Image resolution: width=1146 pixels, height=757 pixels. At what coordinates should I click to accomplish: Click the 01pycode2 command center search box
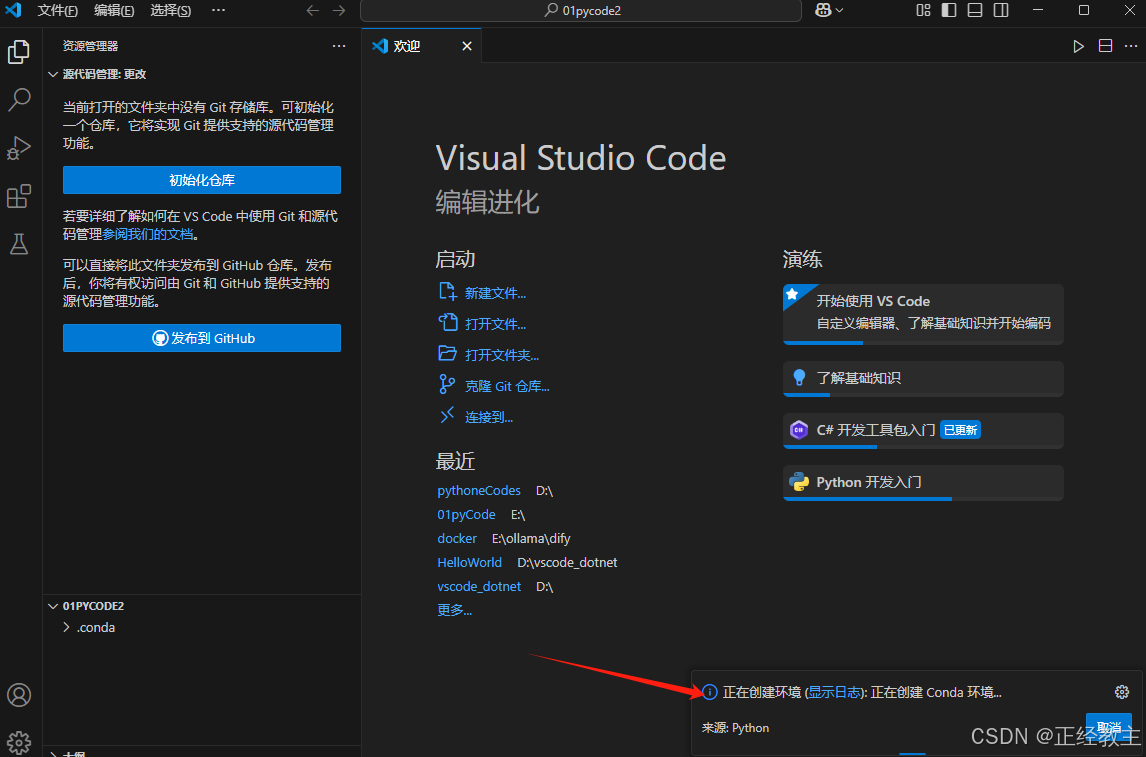click(581, 11)
